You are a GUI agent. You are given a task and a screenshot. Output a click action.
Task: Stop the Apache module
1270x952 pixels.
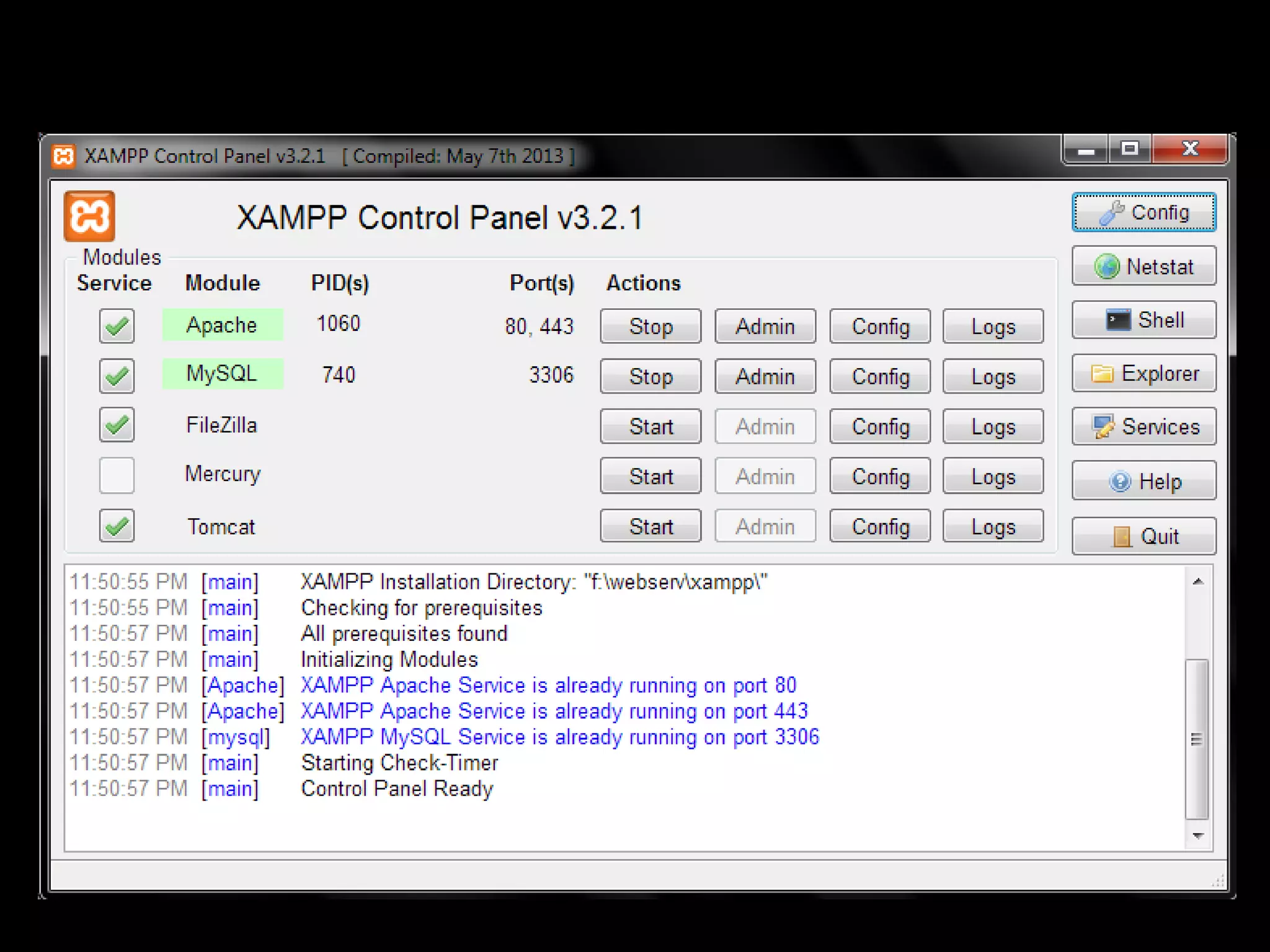pyautogui.click(x=651, y=326)
